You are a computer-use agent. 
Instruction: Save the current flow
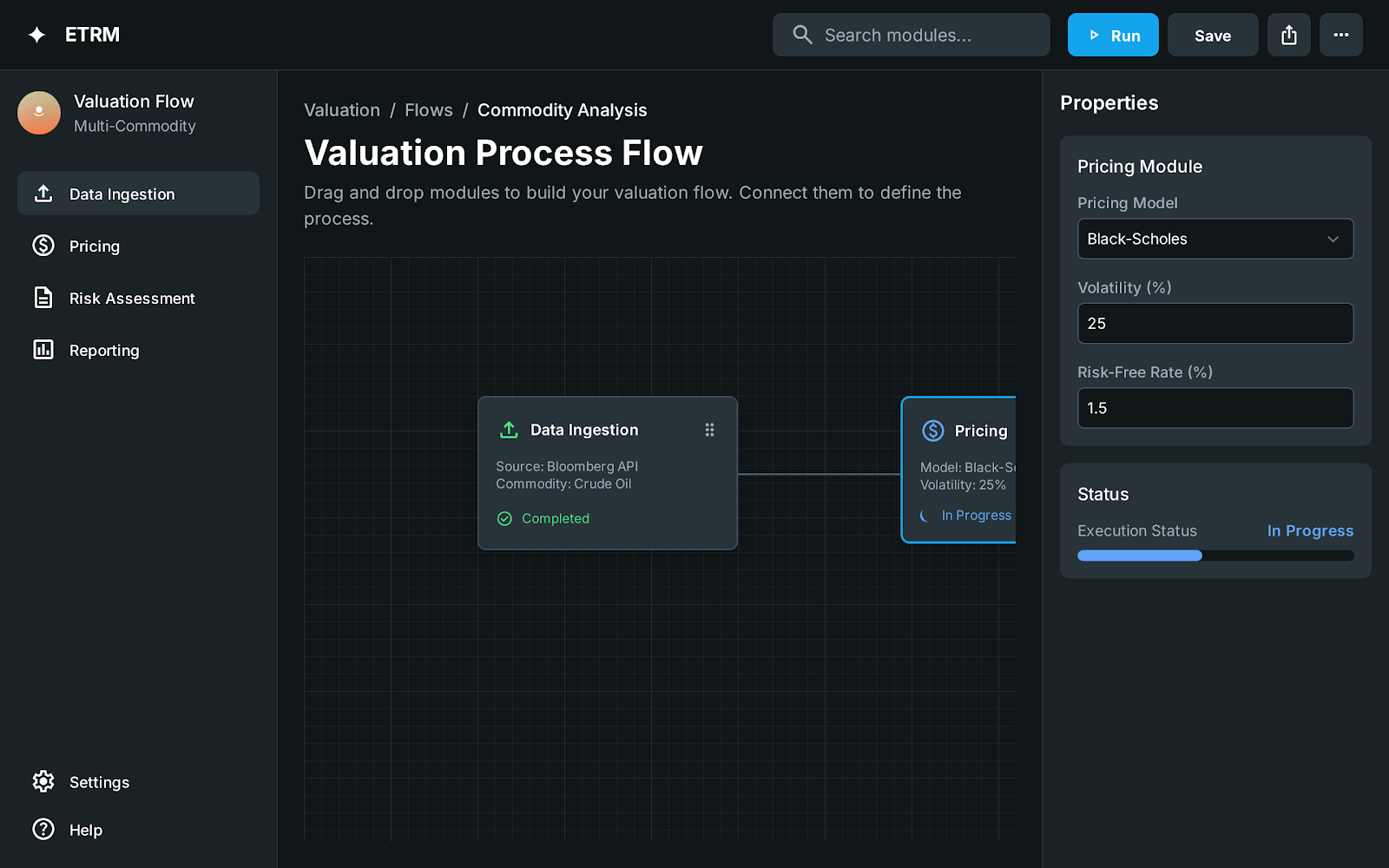(x=1212, y=35)
